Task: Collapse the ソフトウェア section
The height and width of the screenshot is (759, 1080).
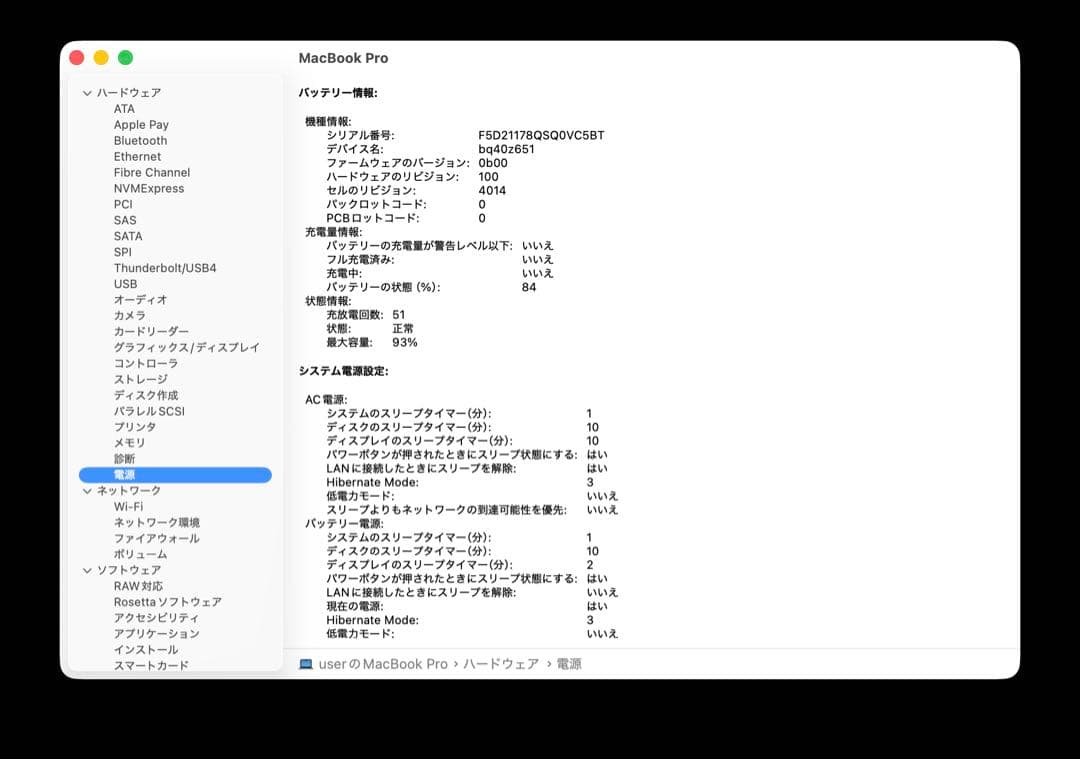Action: coord(89,570)
